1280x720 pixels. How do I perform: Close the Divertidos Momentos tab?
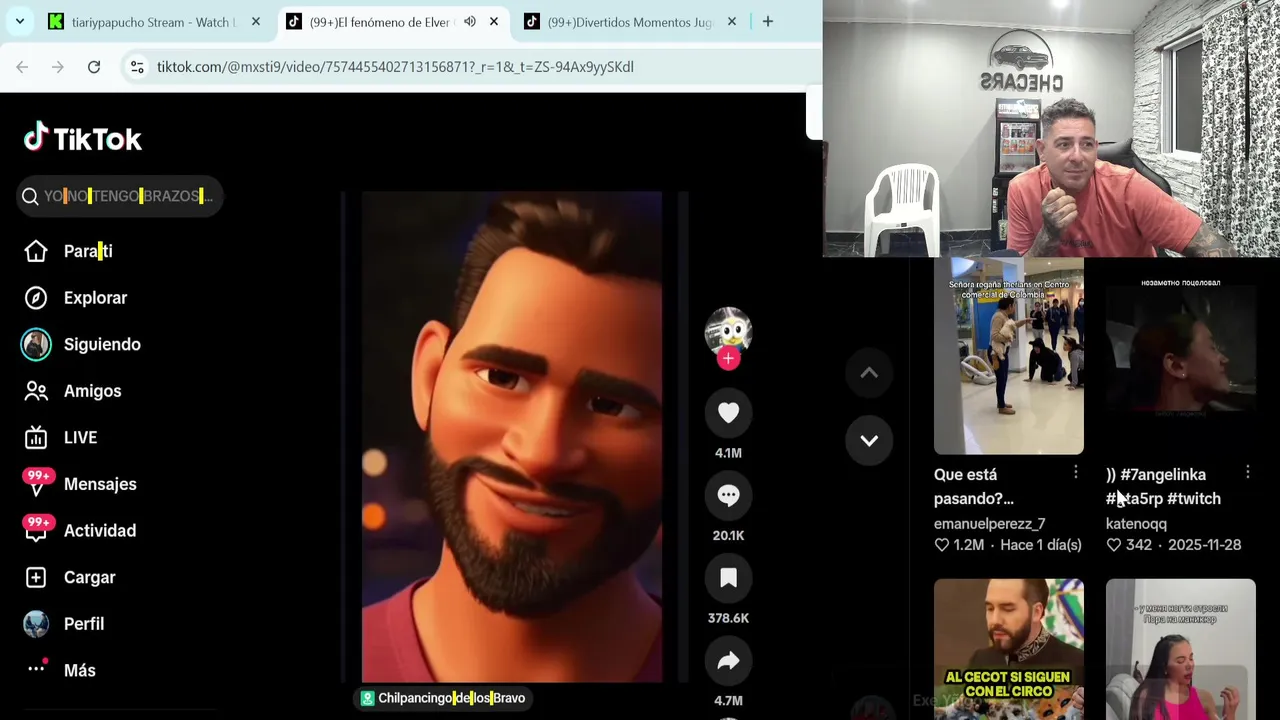[x=732, y=22]
